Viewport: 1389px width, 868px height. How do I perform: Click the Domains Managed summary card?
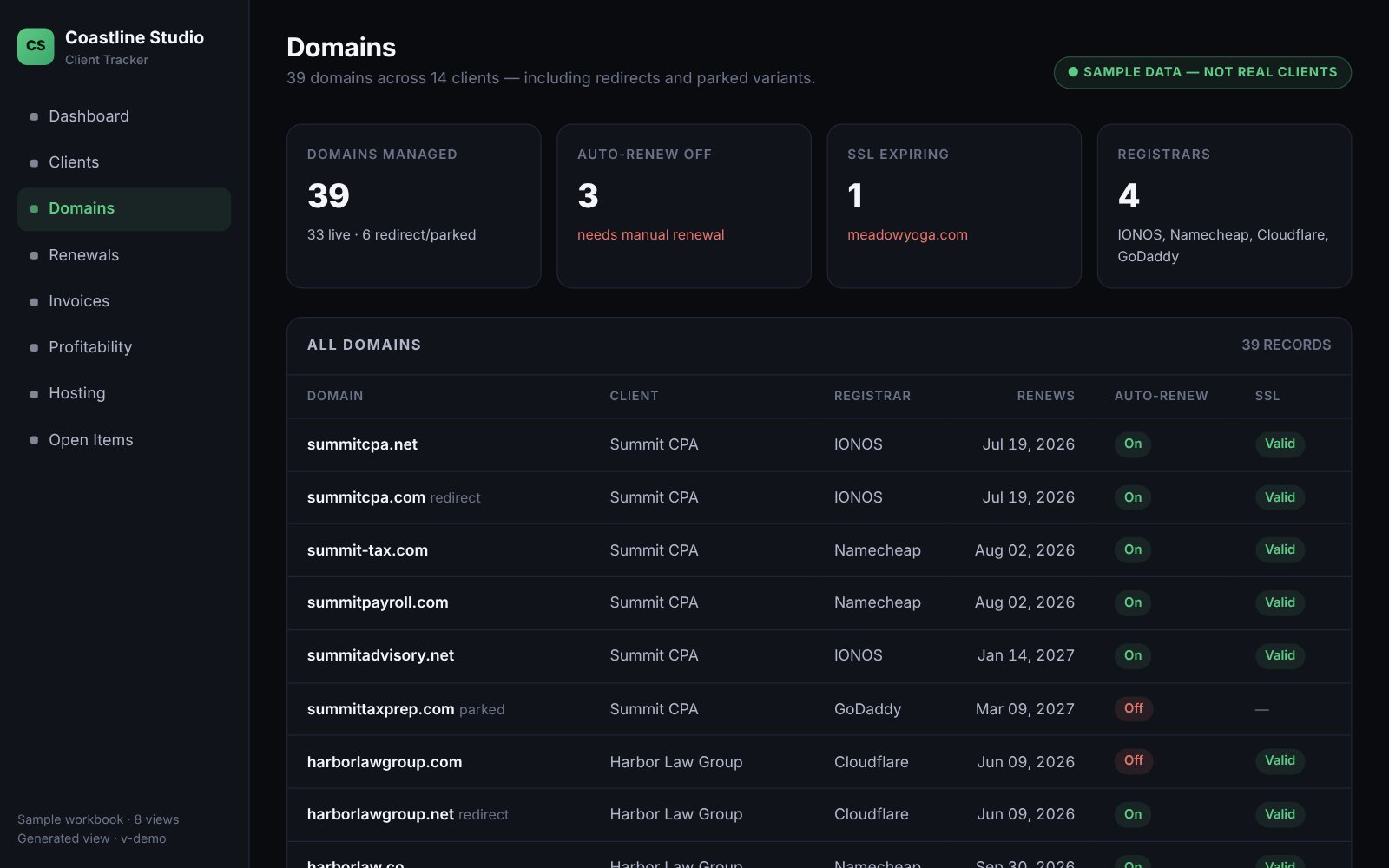[414, 206]
